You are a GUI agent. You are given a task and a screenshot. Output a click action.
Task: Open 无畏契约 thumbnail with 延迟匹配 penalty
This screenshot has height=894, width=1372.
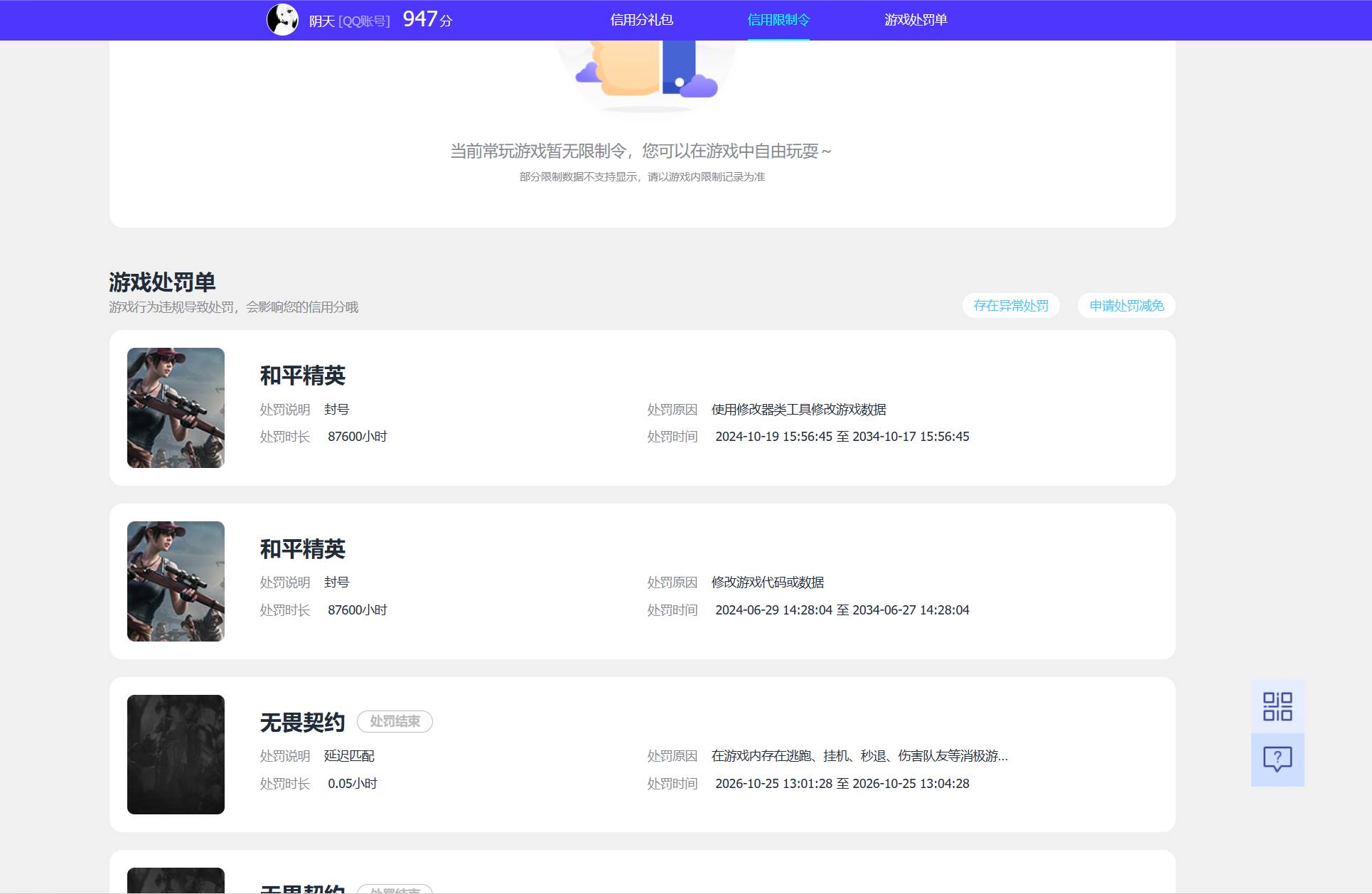[176, 755]
